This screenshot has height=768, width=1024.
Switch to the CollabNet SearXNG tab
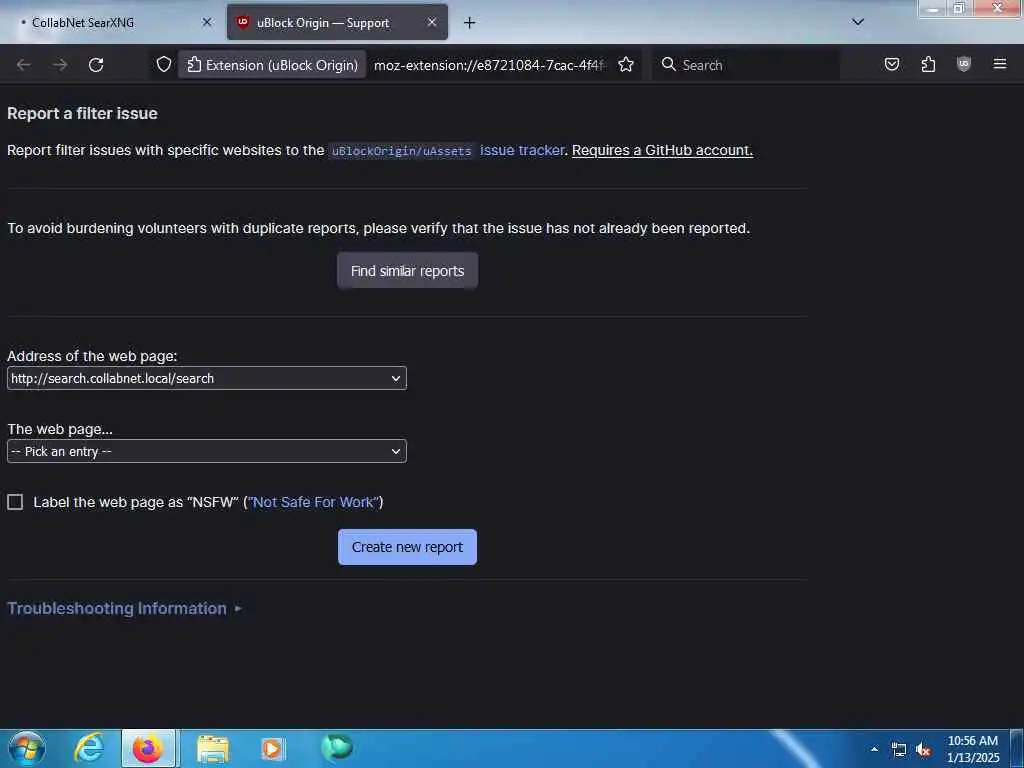click(111, 22)
